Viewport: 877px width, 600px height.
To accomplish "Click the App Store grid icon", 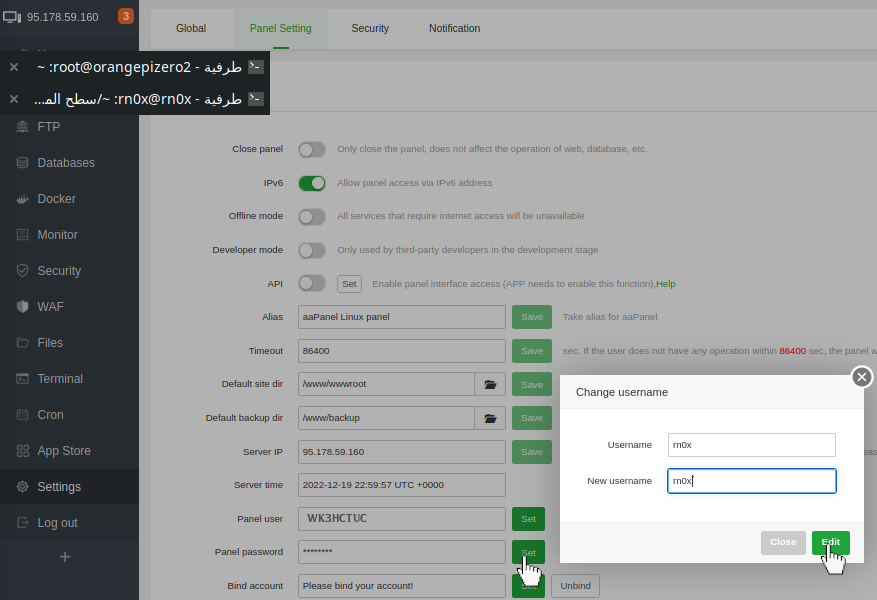I will (22, 451).
